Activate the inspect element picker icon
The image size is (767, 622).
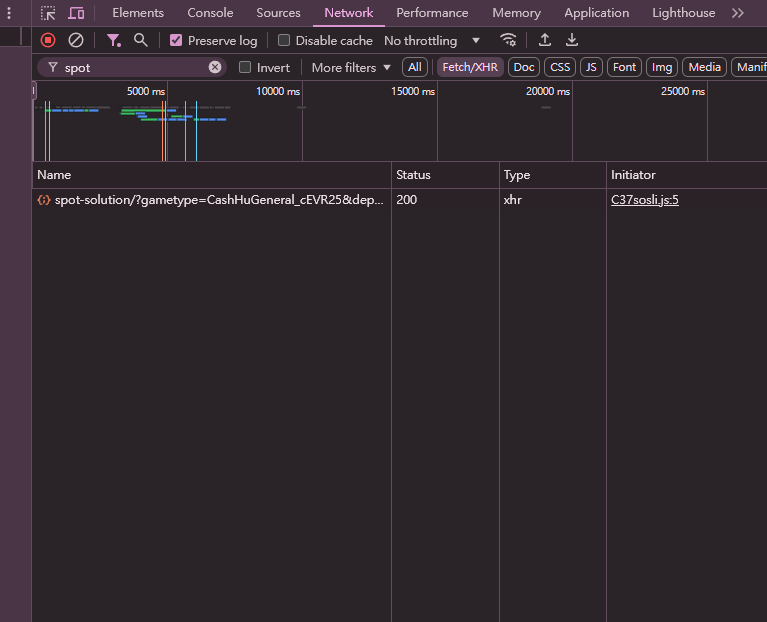tap(48, 13)
